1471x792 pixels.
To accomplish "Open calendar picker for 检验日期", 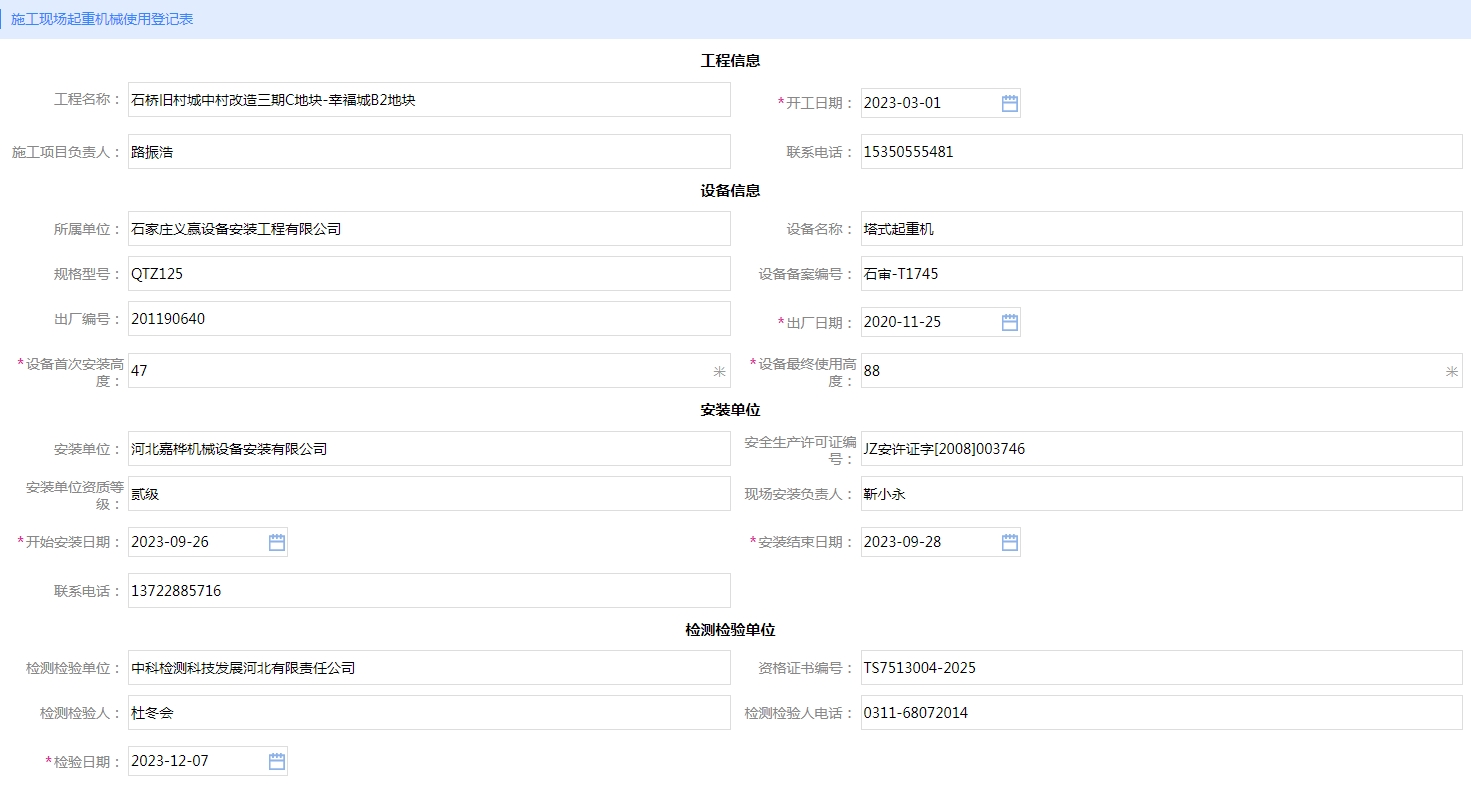I will [277, 761].
